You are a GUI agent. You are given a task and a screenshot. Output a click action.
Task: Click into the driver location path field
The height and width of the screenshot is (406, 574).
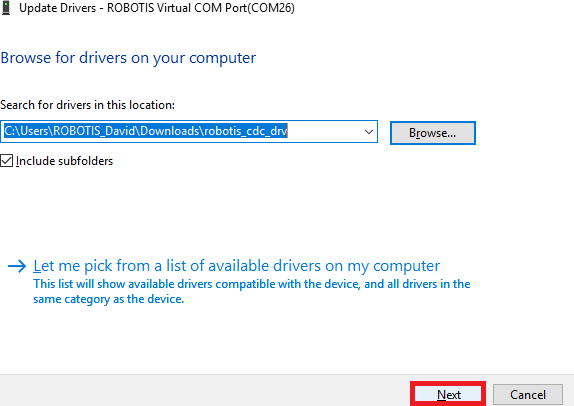click(189, 131)
